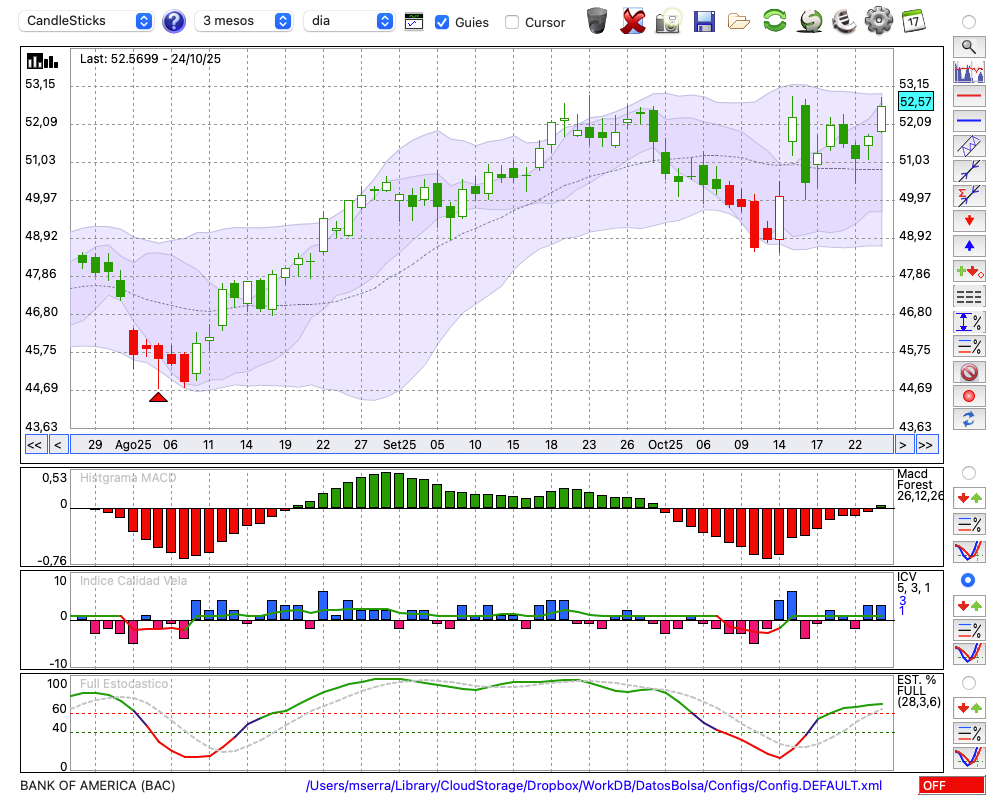Click the red OFF button

coord(951,786)
